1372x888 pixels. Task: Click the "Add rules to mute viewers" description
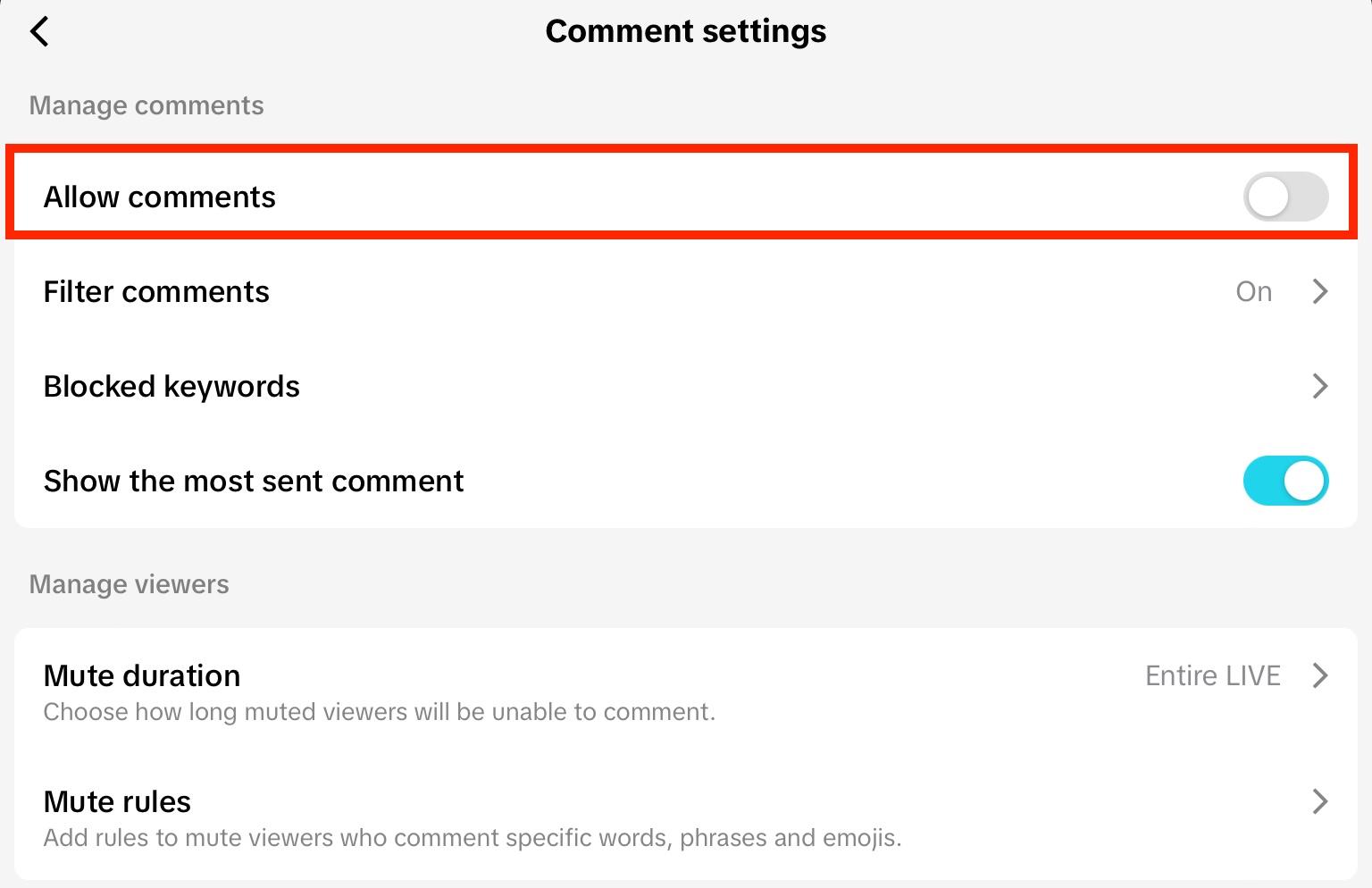[473, 838]
